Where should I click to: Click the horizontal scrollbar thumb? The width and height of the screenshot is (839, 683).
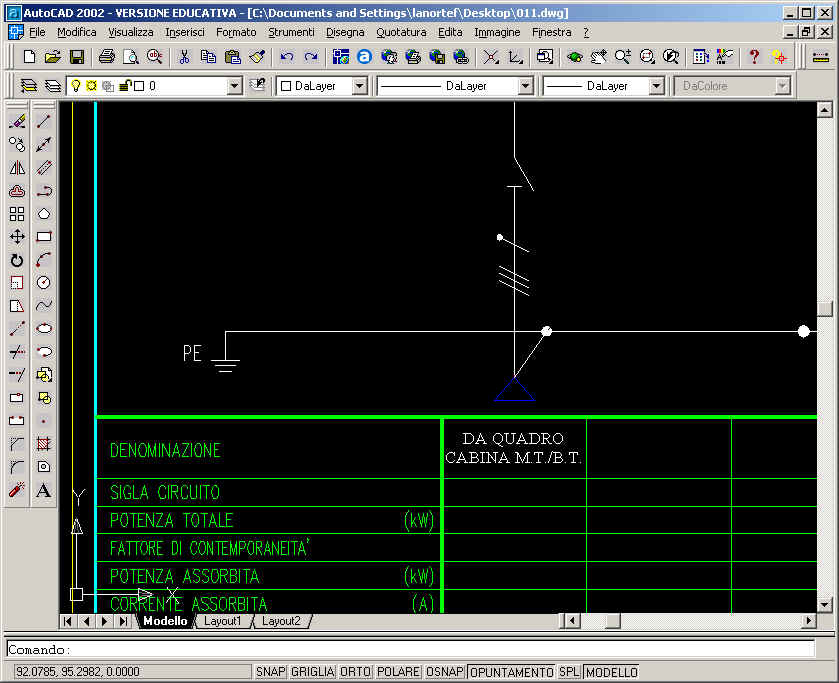(x=613, y=621)
